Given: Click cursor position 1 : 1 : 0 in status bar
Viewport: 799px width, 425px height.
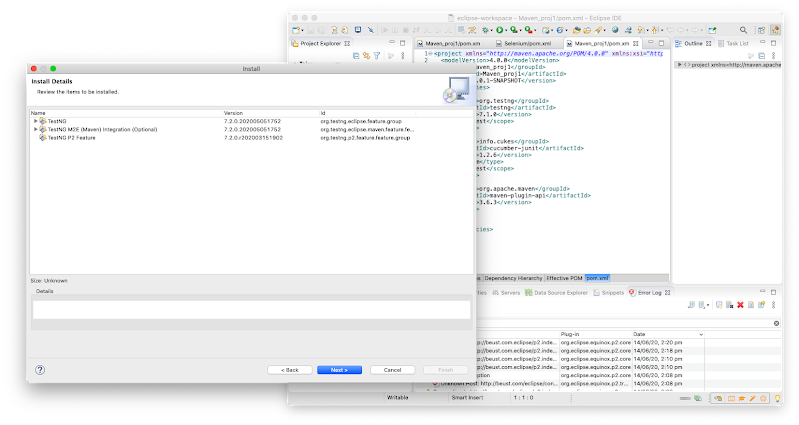Looking at the screenshot, I should point(523,397).
